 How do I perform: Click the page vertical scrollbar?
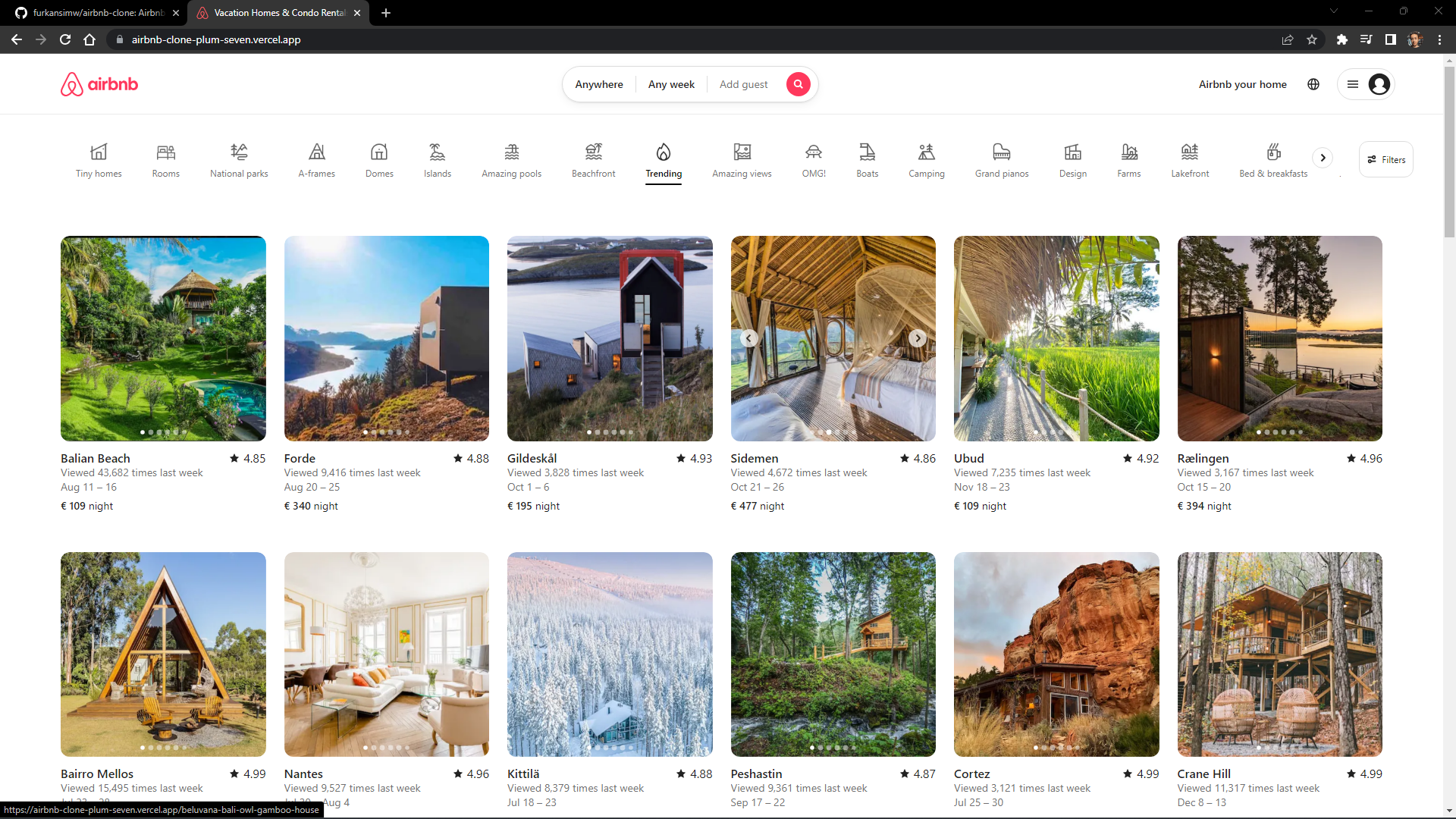pyautogui.click(x=1449, y=152)
